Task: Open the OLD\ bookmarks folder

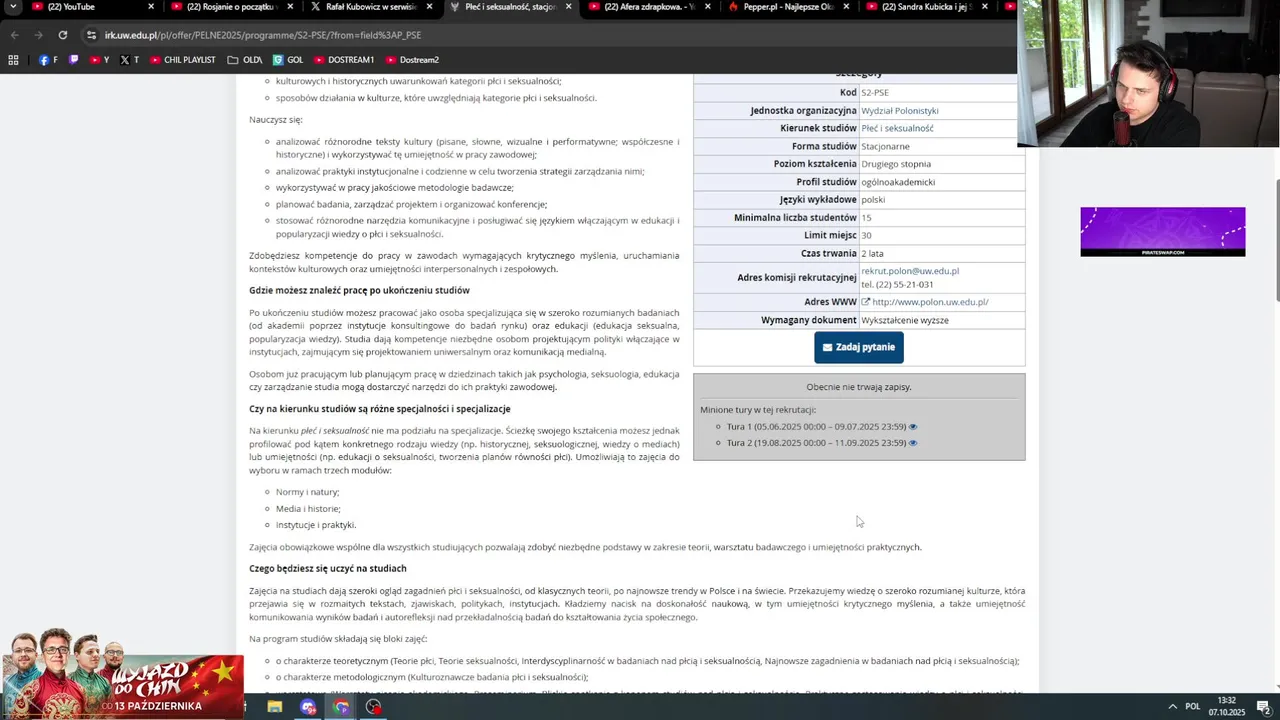Action: (245, 60)
